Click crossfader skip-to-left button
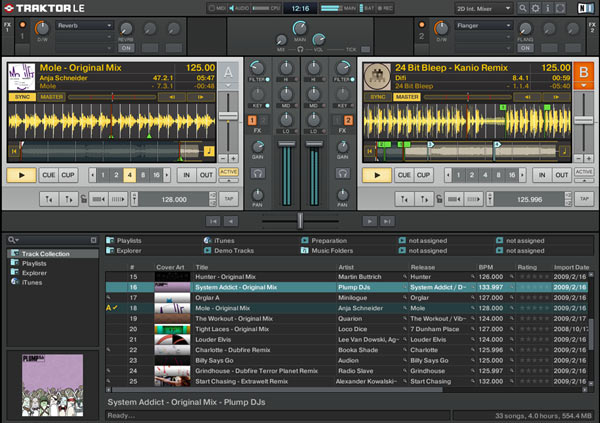This screenshot has height=423, width=600. [x=213, y=221]
